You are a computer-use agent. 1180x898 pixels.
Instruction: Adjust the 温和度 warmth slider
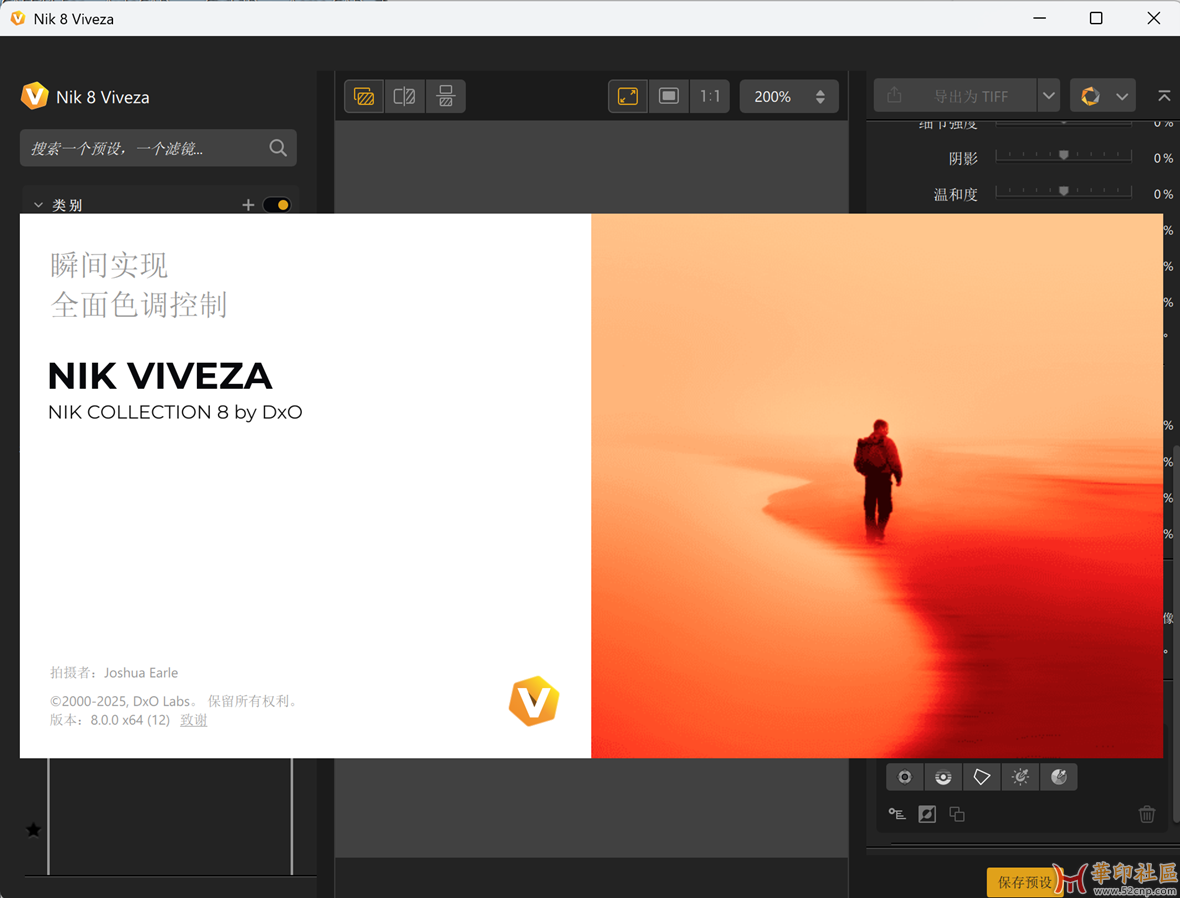pyautogui.click(x=1063, y=191)
